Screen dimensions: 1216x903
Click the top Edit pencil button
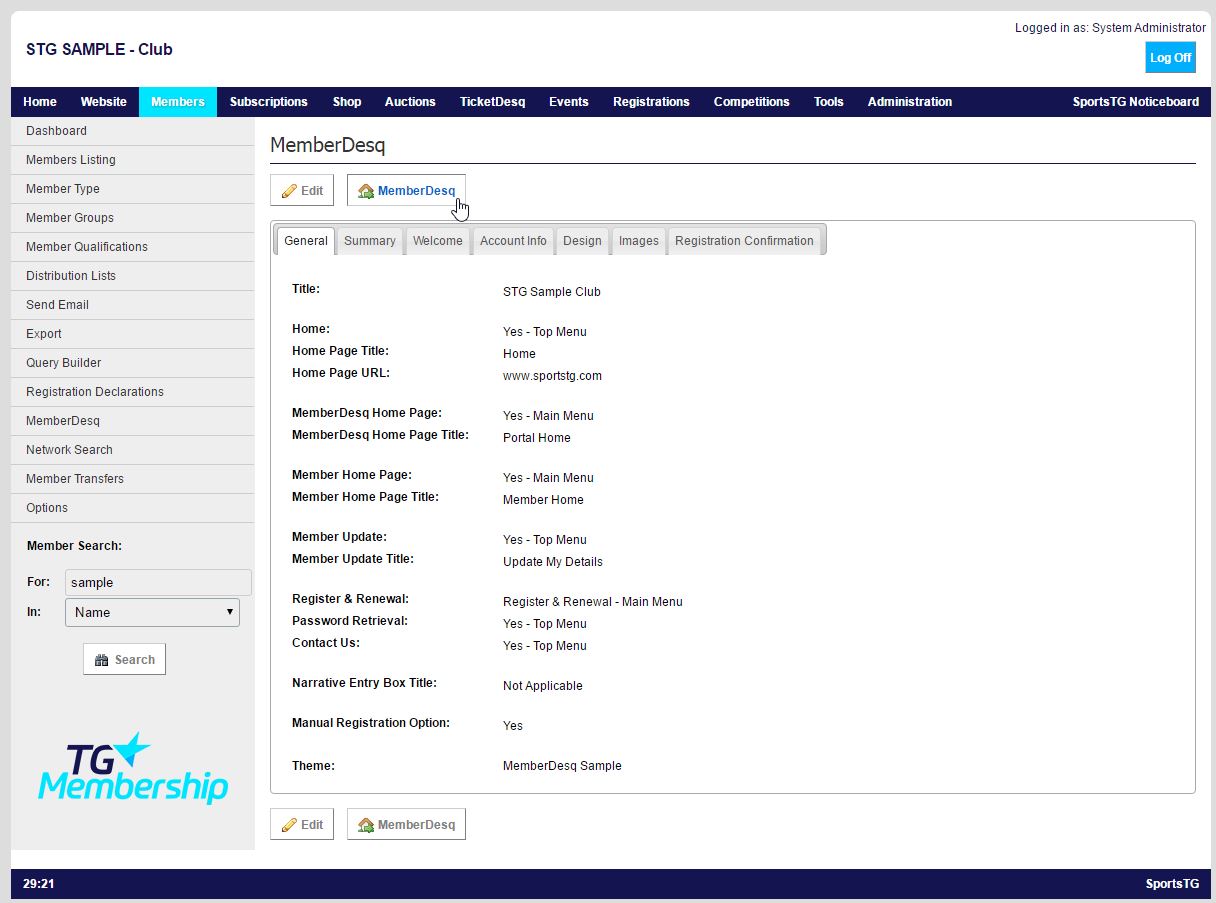pyautogui.click(x=302, y=190)
